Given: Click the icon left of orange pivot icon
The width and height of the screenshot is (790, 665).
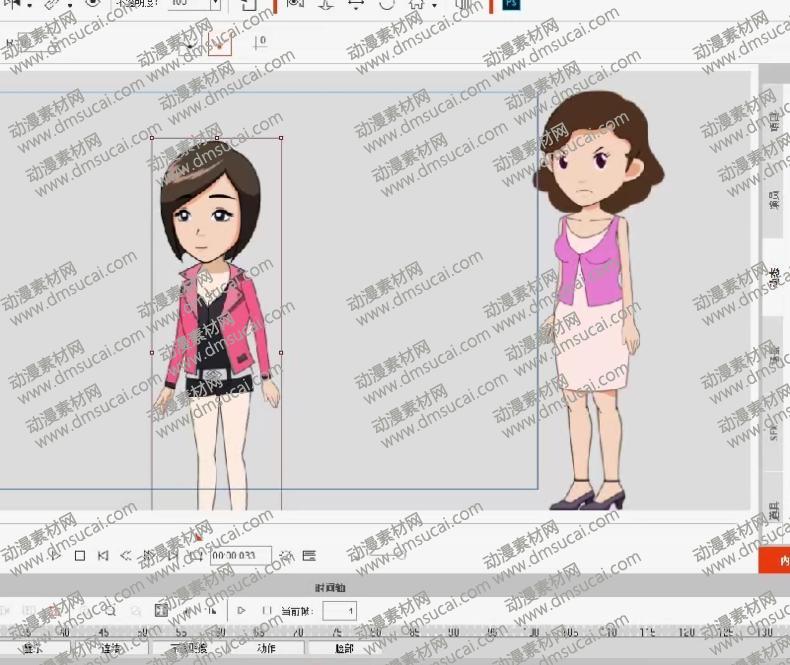Looking at the screenshot, I should [x=189, y=44].
